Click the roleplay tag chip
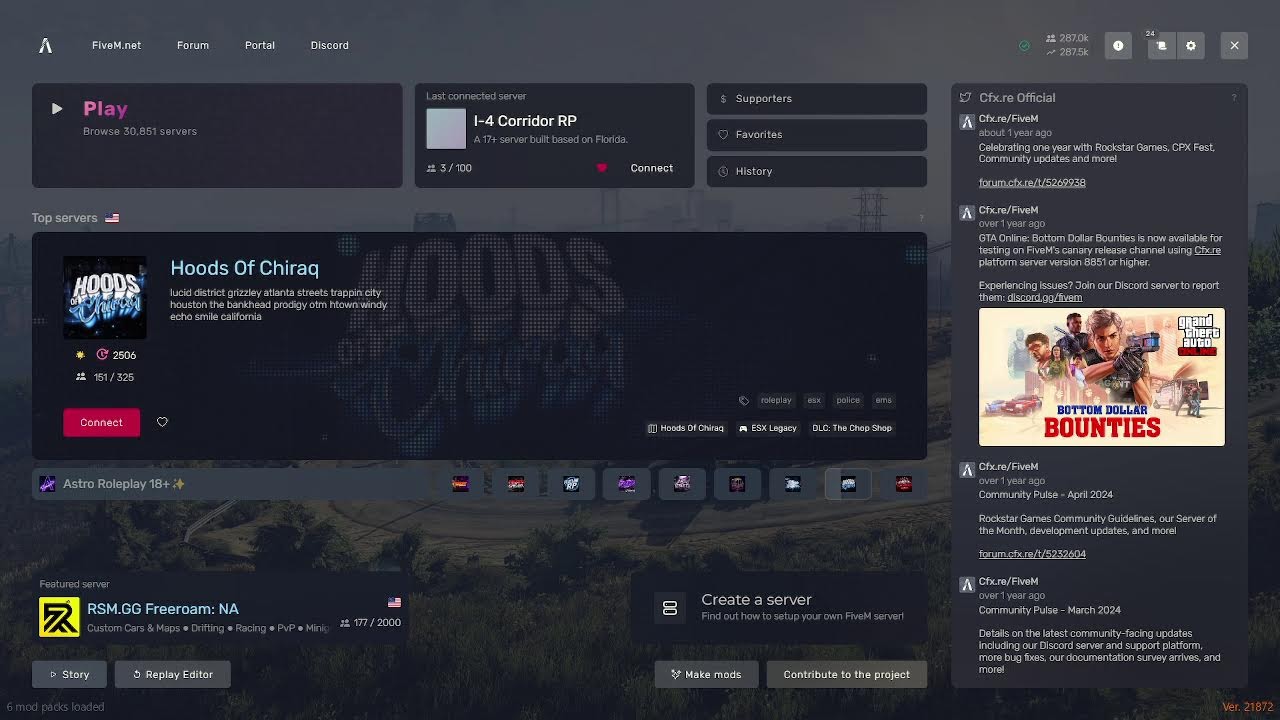The height and width of the screenshot is (720, 1280). (x=776, y=400)
